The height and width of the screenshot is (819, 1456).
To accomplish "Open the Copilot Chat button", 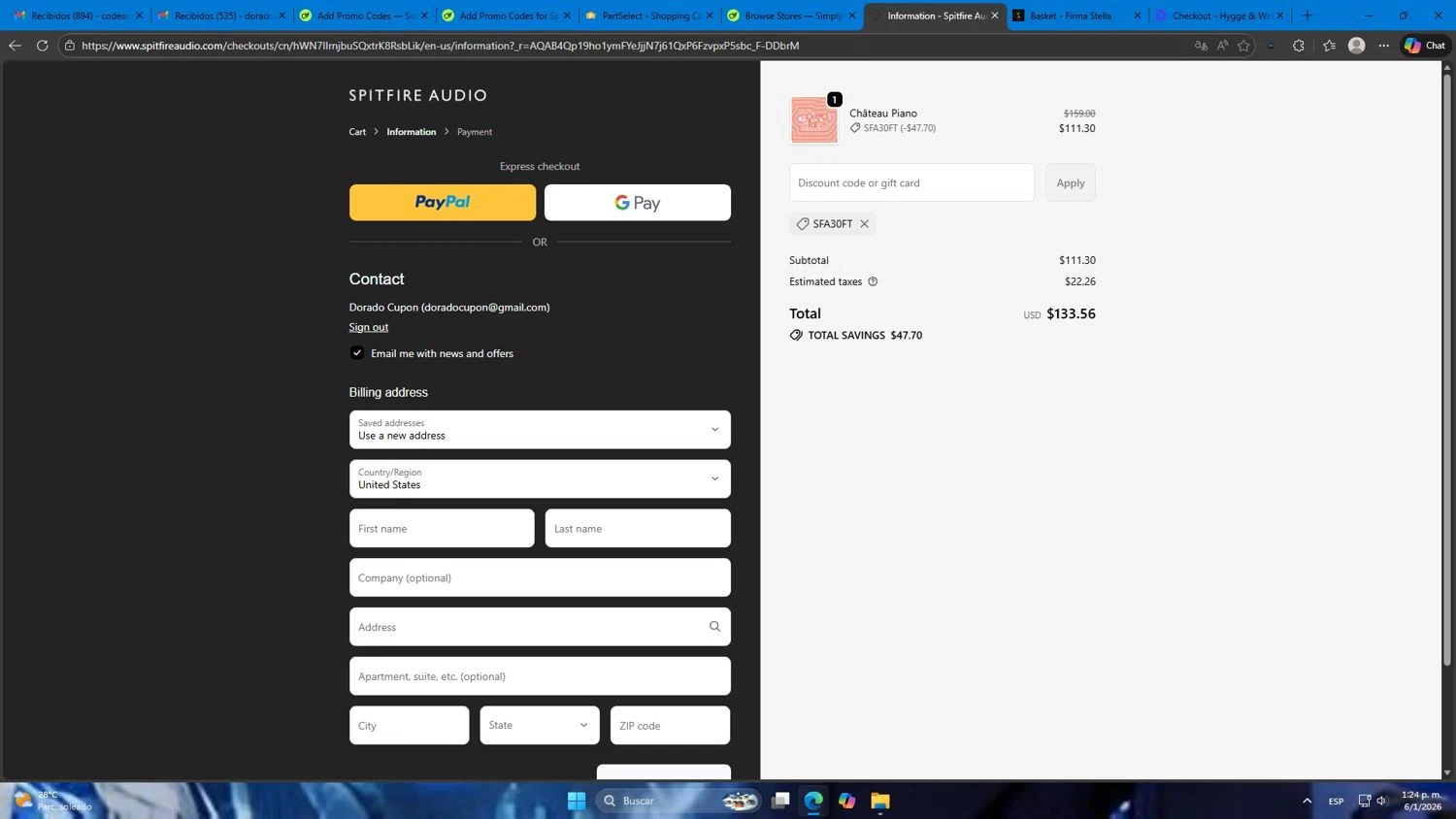I will point(1425,46).
